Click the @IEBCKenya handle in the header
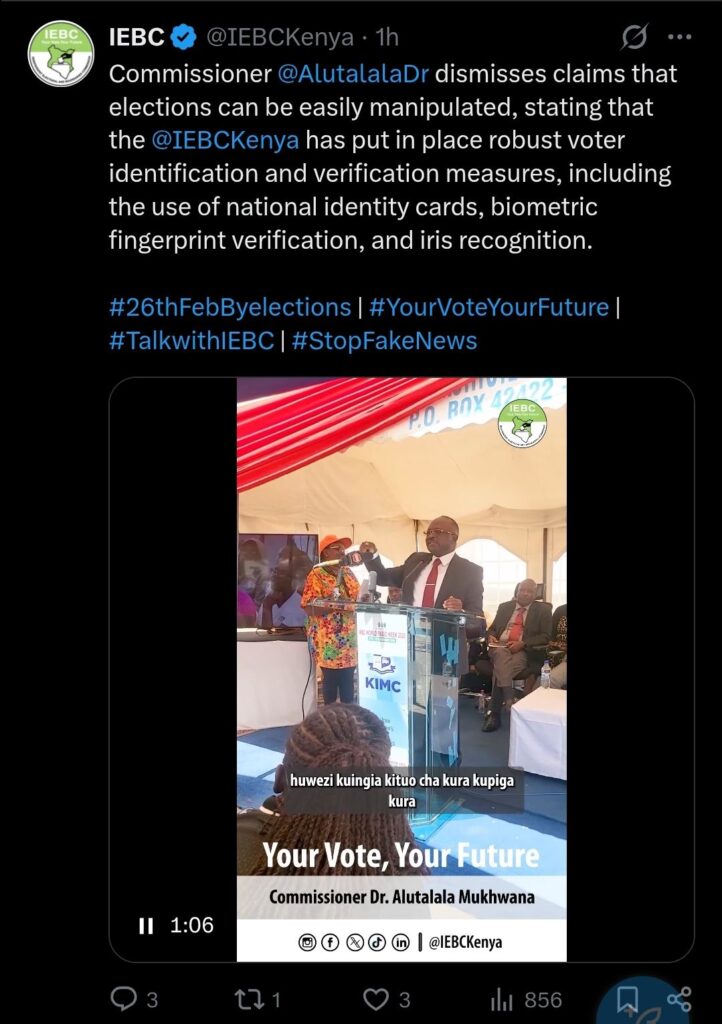Screen dimensions: 722x1024 click(280, 37)
